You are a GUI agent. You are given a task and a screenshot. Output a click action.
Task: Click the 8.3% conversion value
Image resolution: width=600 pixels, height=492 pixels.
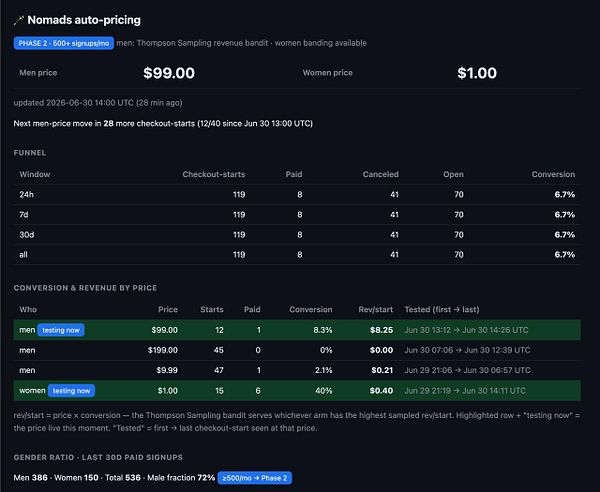(323, 330)
